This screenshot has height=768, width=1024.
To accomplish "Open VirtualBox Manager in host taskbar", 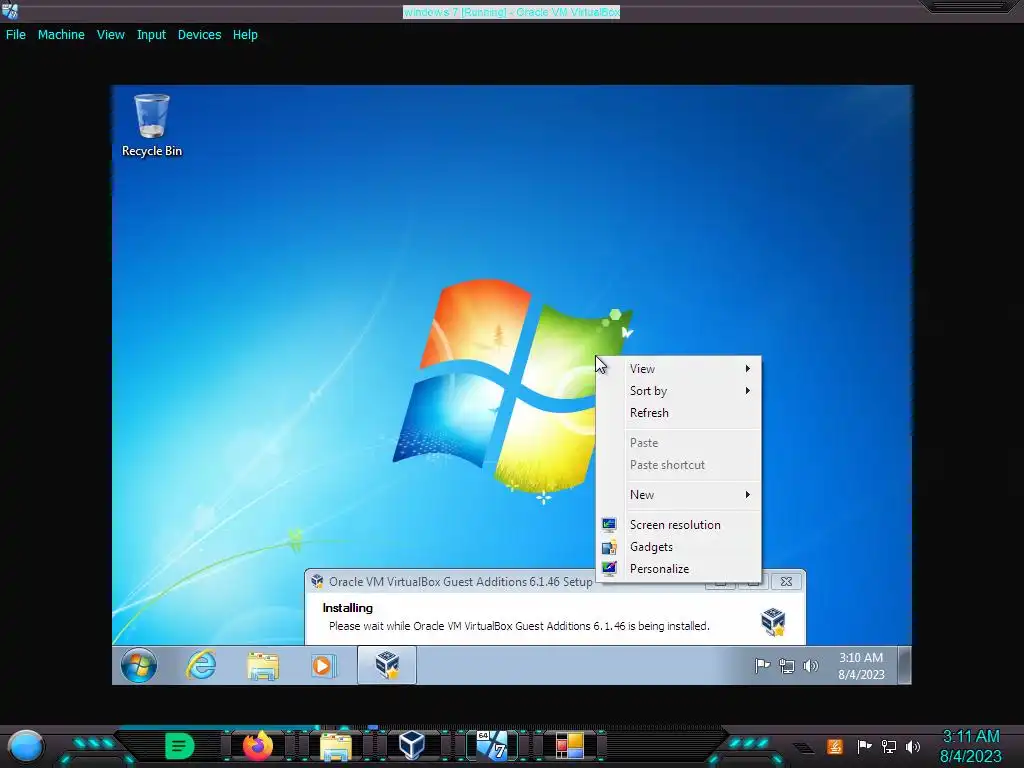I will (x=412, y=746).
